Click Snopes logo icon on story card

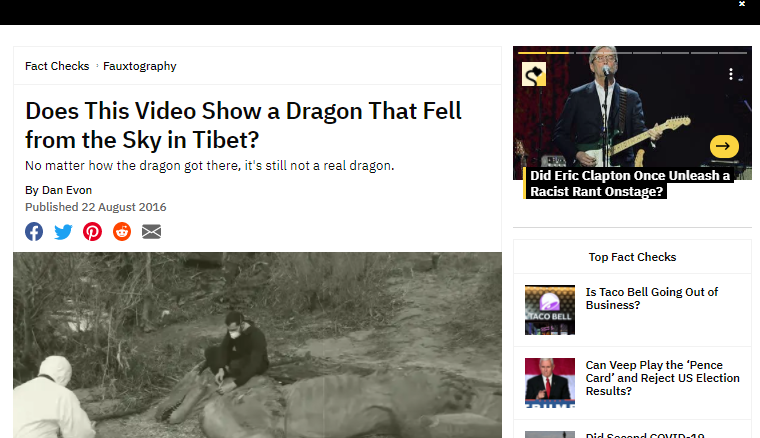point(534,74)
